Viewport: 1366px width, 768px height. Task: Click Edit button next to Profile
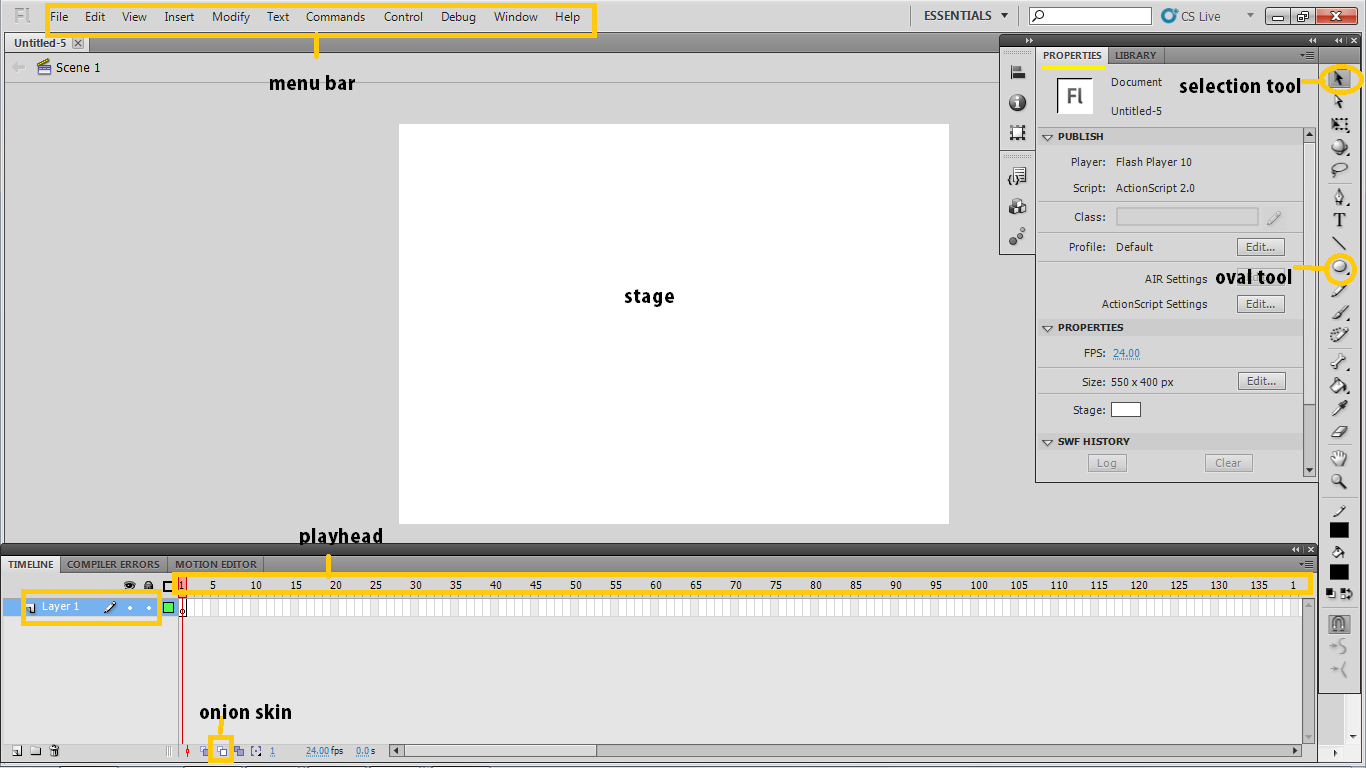(x=1260, y=247)
